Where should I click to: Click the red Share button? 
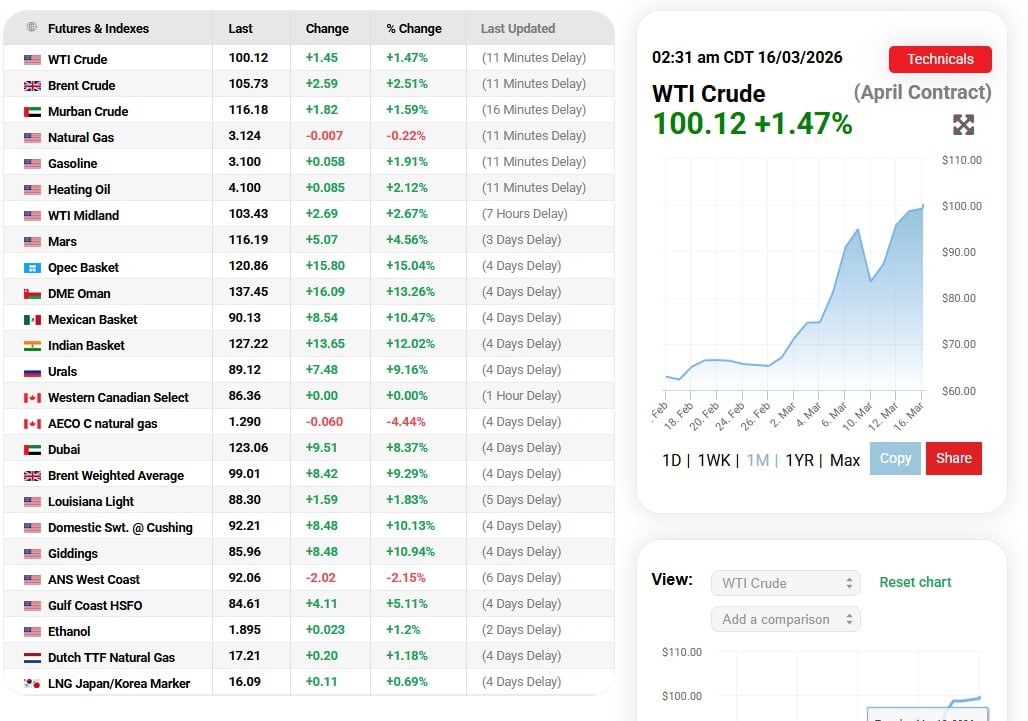pyautogui.click(x=953, y=458)
